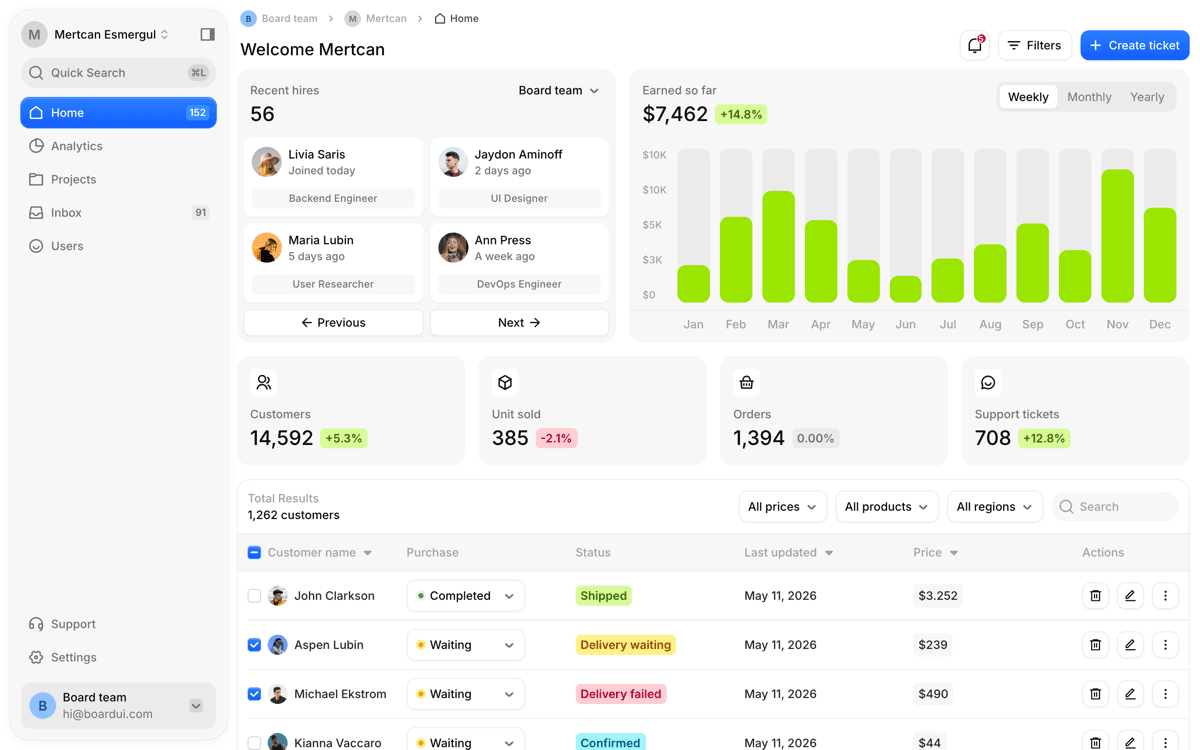1200x750 pixels.
Task: Open Inbox in sidebar
Action: click(x=118, y=213)
